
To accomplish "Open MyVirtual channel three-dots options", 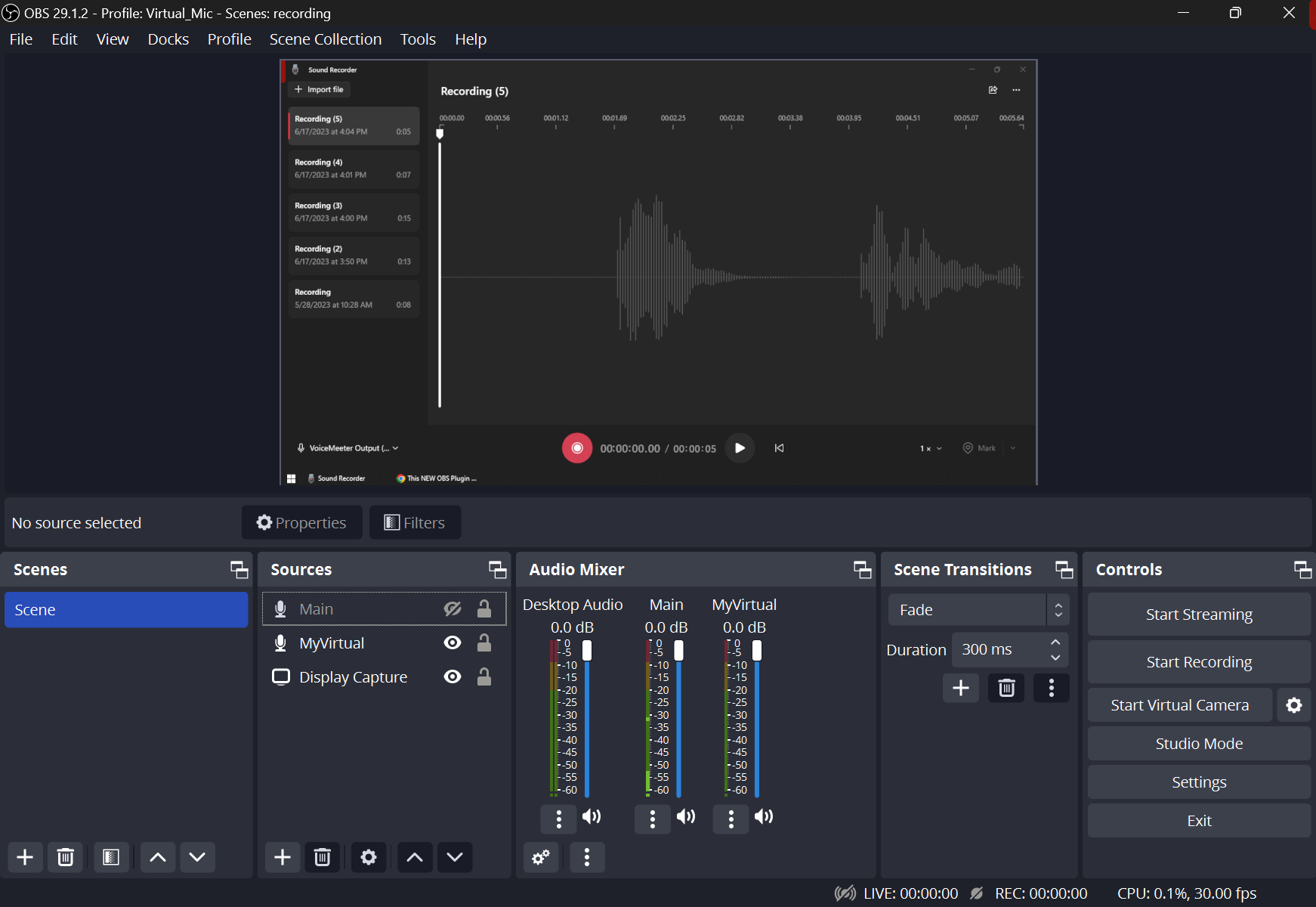I will click(731, 819).
